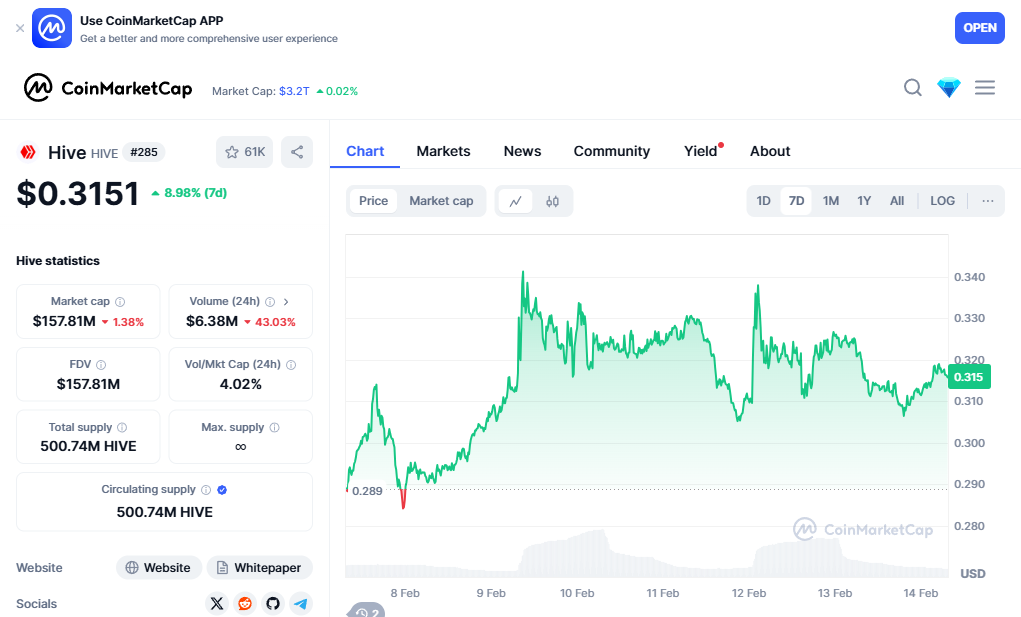The width and height of the screenshot is (1021, 617).
Task: Open Hive's Reddit page
Action: [245, 603]
